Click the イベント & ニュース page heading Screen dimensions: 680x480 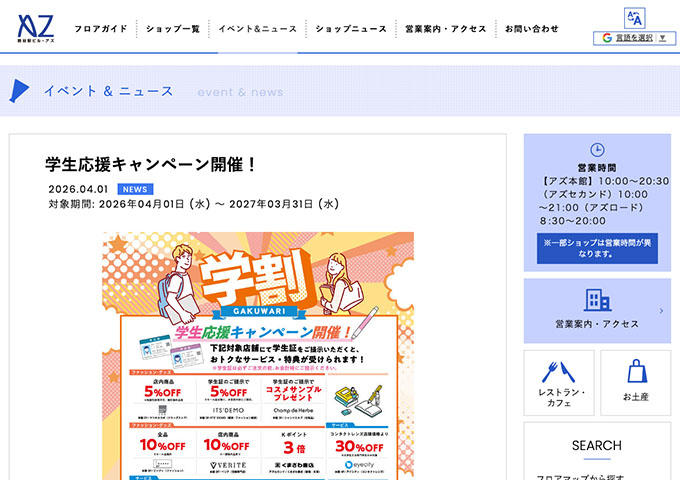[108, 91]
